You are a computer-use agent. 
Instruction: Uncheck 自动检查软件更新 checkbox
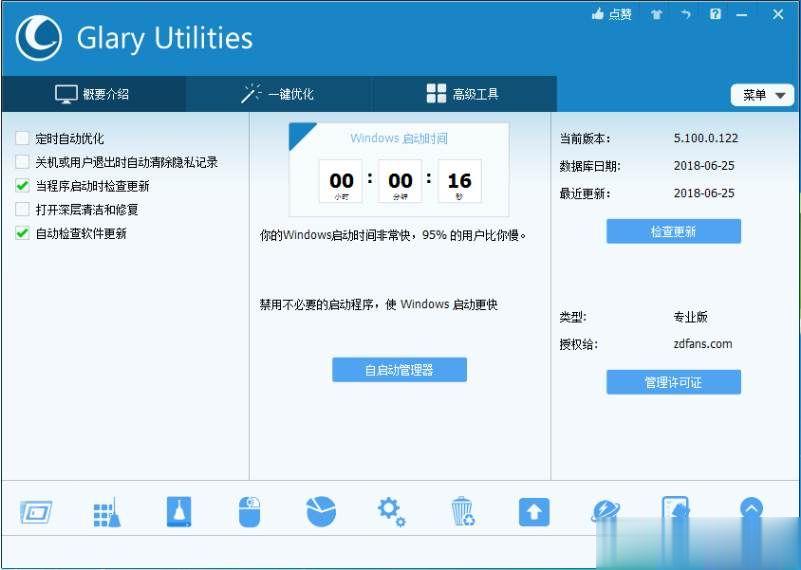22,233
